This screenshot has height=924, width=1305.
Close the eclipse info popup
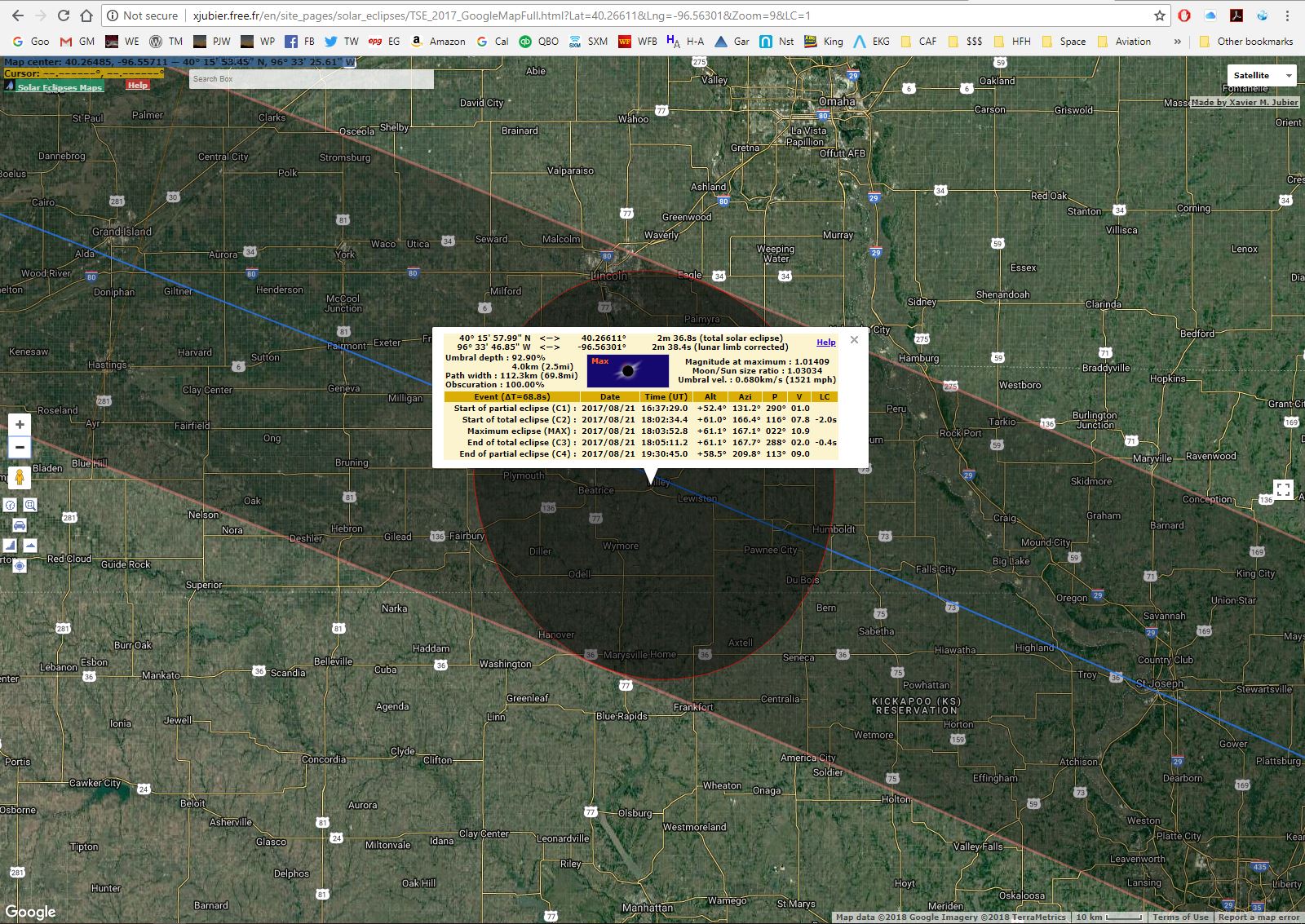(854, 340)
